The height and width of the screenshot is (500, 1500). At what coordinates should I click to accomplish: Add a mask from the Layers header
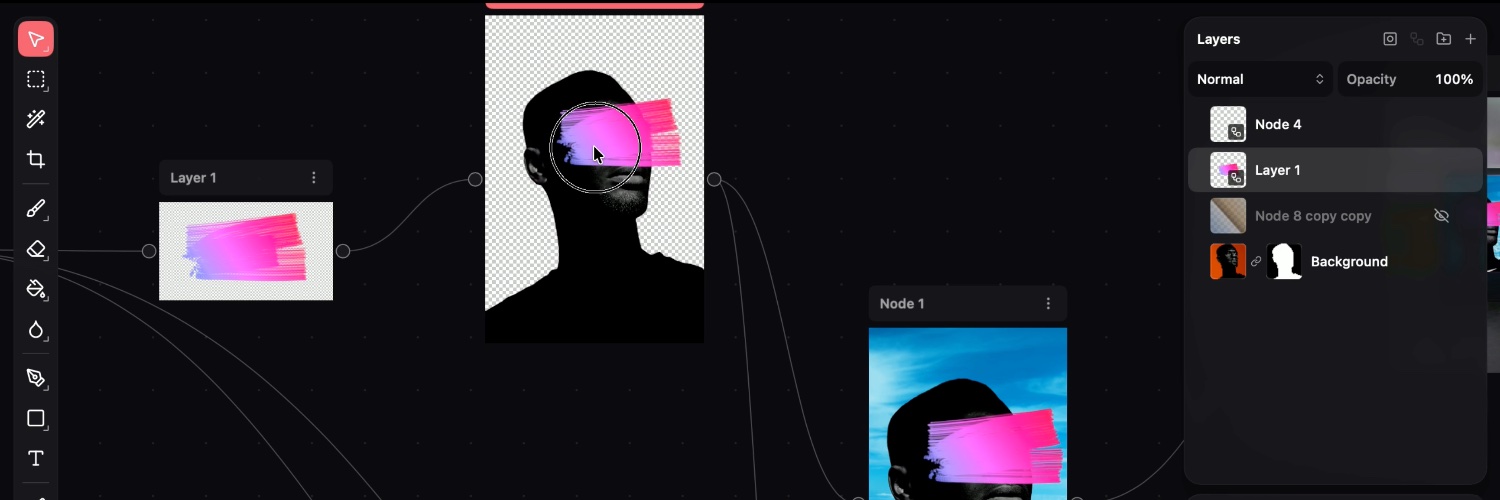point(1390,39)
